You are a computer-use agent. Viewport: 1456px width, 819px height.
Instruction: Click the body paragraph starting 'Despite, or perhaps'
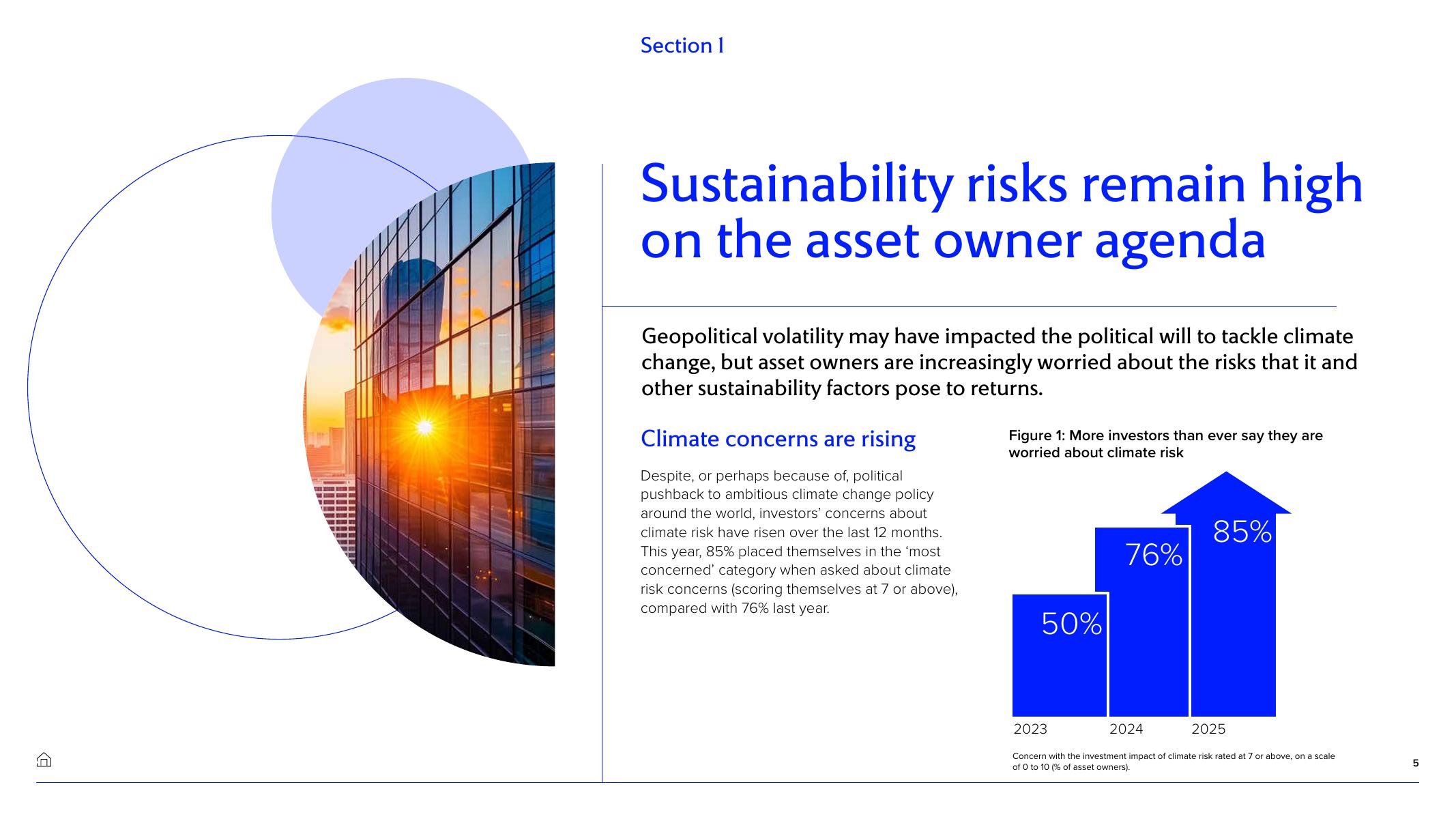click(798, 542)
